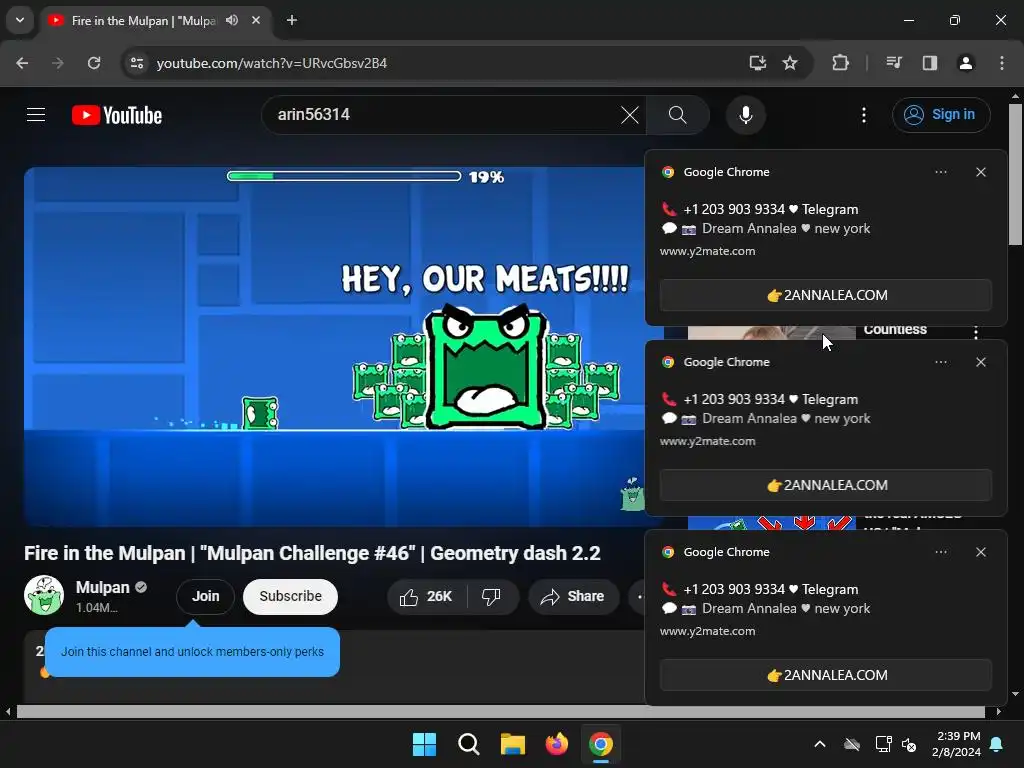Screen dimensions: 1024x768
Task: Toggle the Chrome side panel
Action: coord(930,63)
